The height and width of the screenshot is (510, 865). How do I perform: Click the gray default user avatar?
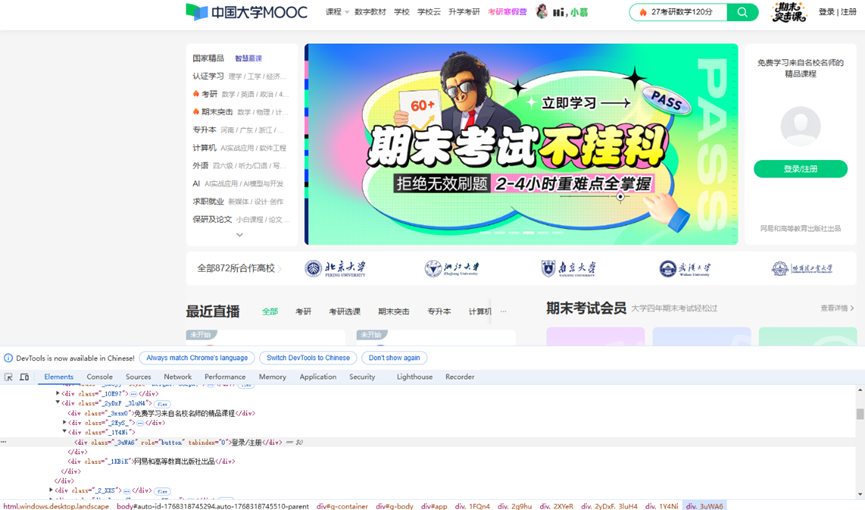[800, 126]
